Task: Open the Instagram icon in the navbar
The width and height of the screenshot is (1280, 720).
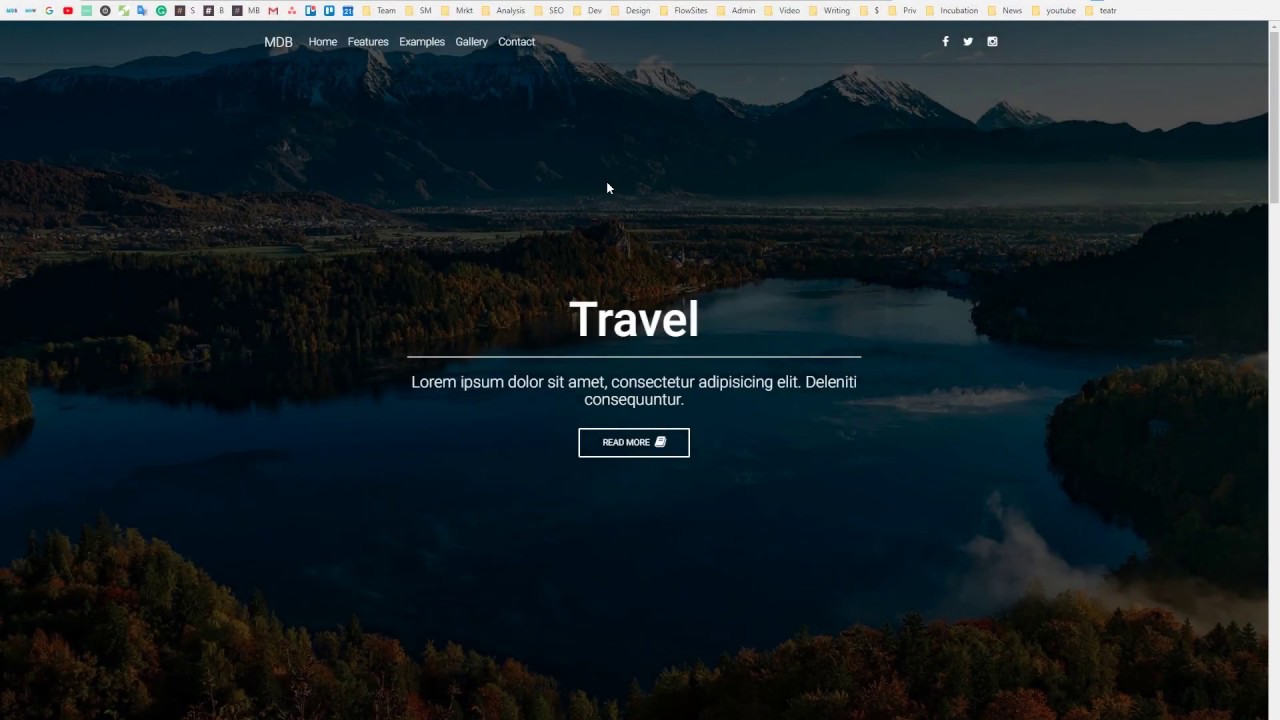Action: (992, 41)
